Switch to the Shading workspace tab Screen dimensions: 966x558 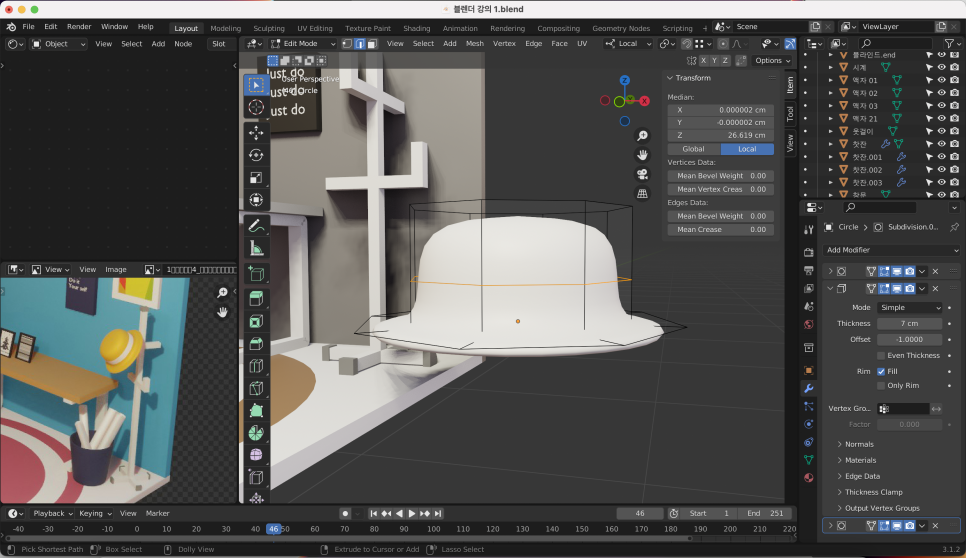(x=416, y=28)
